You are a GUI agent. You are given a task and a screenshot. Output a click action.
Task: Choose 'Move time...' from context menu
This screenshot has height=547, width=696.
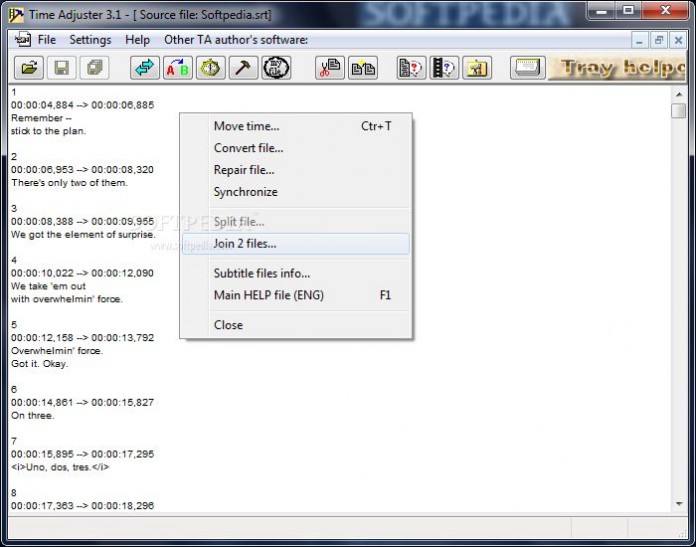[x=296, y=126]
